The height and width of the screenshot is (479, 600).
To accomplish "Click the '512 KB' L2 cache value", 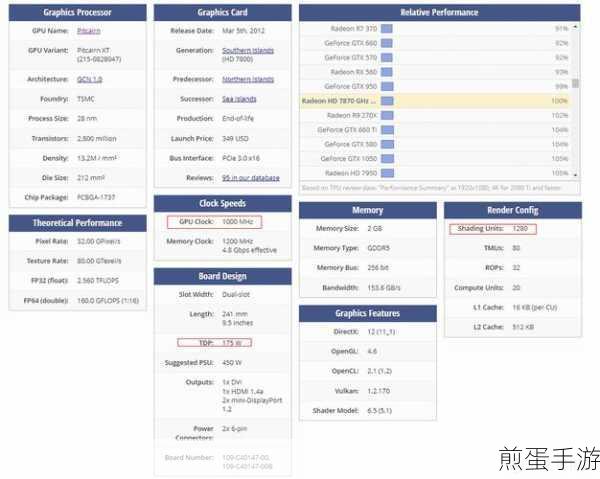I will coord(523,327).
